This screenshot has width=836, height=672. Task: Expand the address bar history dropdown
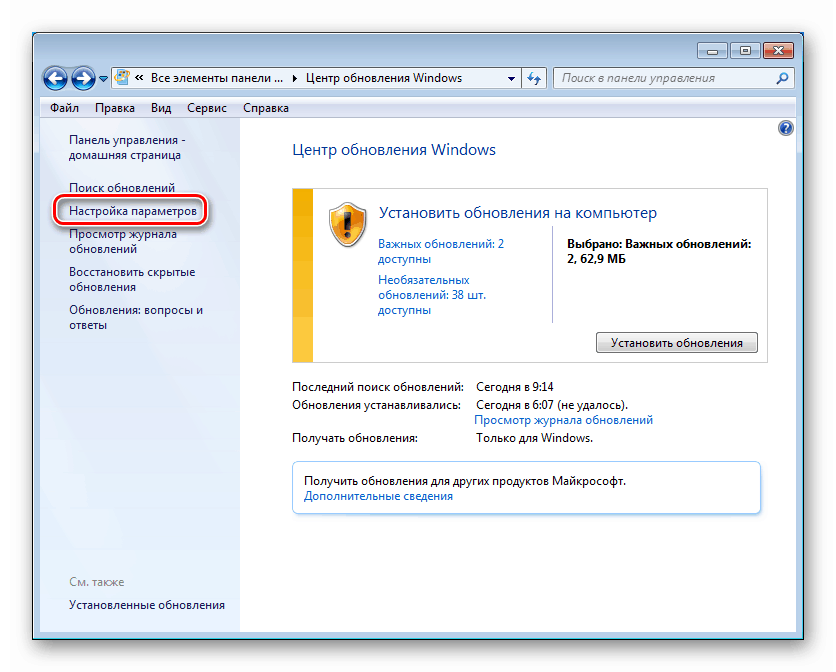pyautogui.click(x=511, y=77)
